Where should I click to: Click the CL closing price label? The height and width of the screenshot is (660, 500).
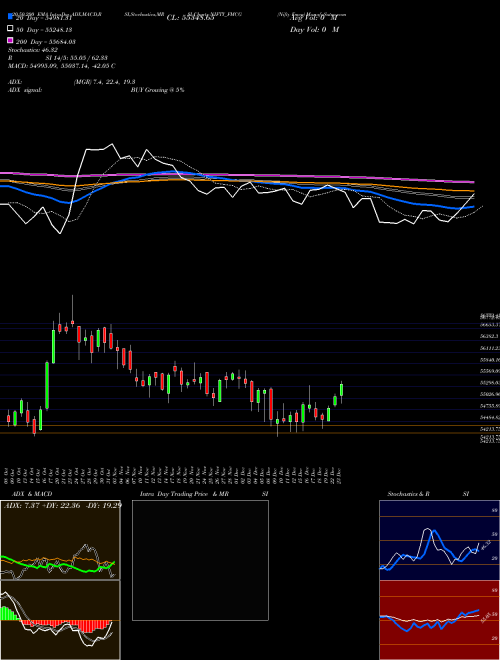pyautogui.click(x=191, y=18)
